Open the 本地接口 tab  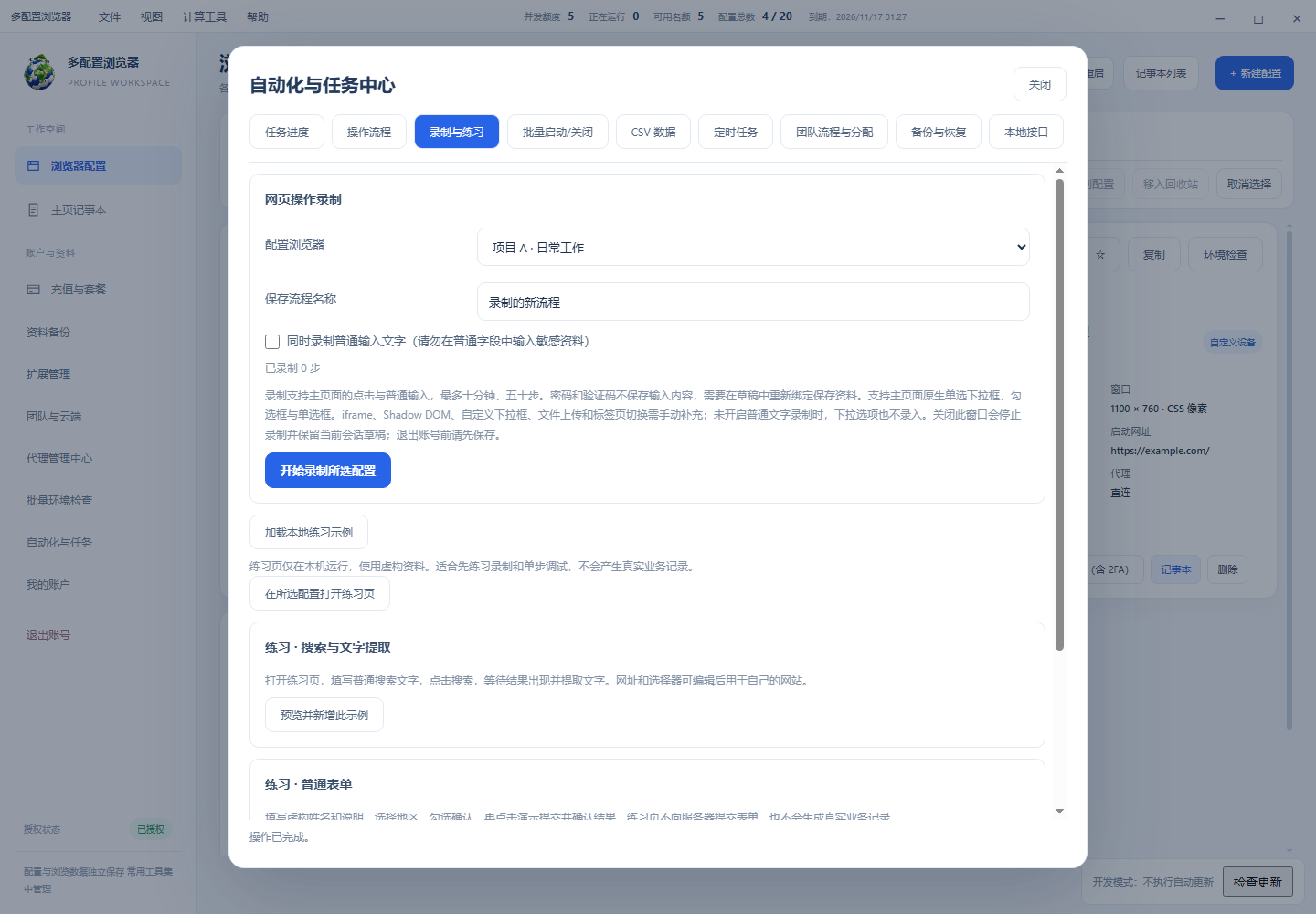(x=1026, y=132)
